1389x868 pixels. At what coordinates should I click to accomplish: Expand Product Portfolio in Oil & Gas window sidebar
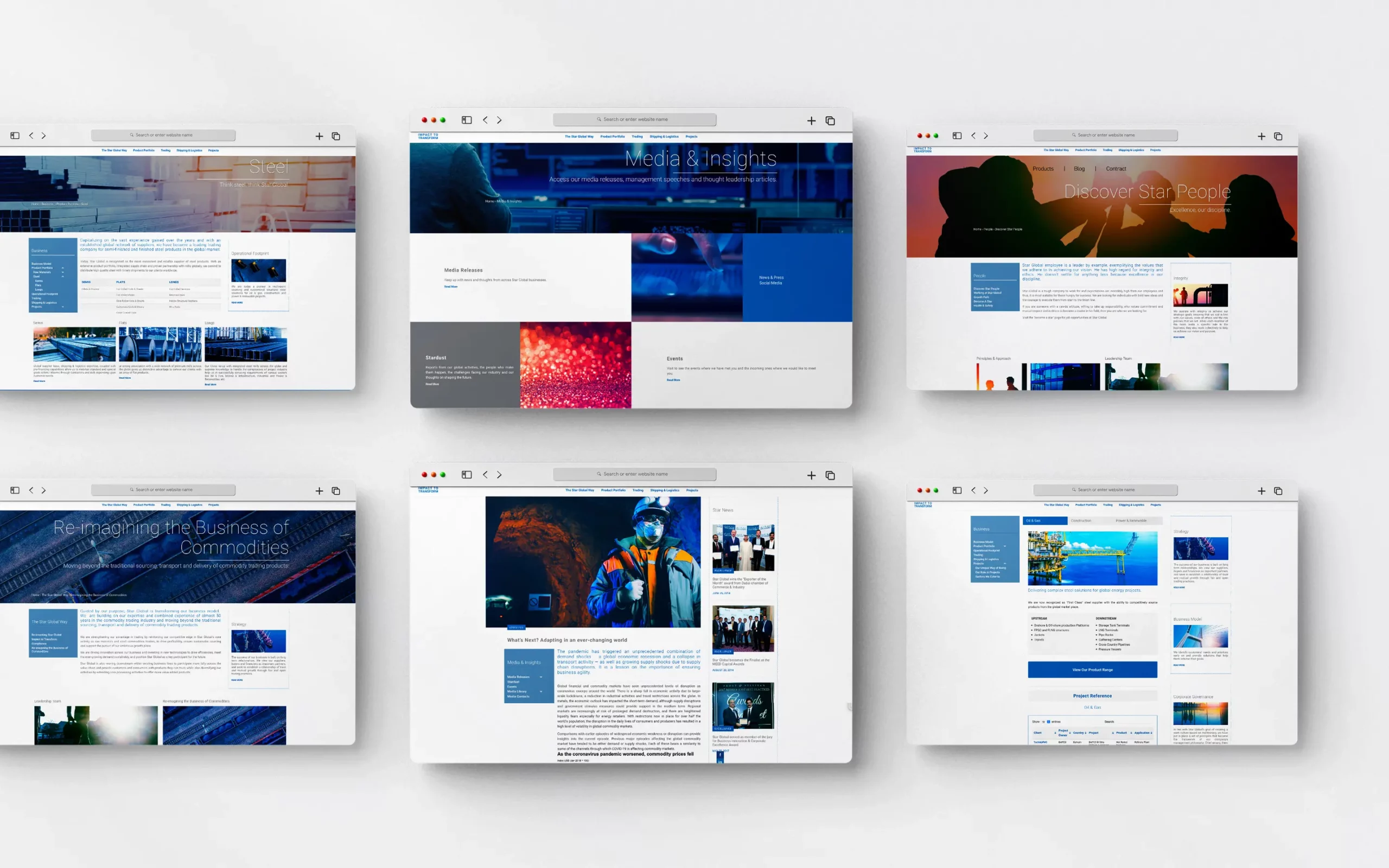click(1004, 546)
